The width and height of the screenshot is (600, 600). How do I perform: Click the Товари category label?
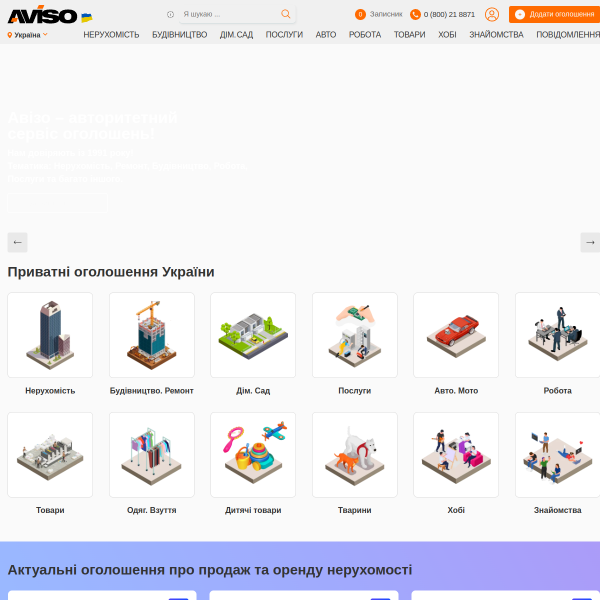(50, 510)
